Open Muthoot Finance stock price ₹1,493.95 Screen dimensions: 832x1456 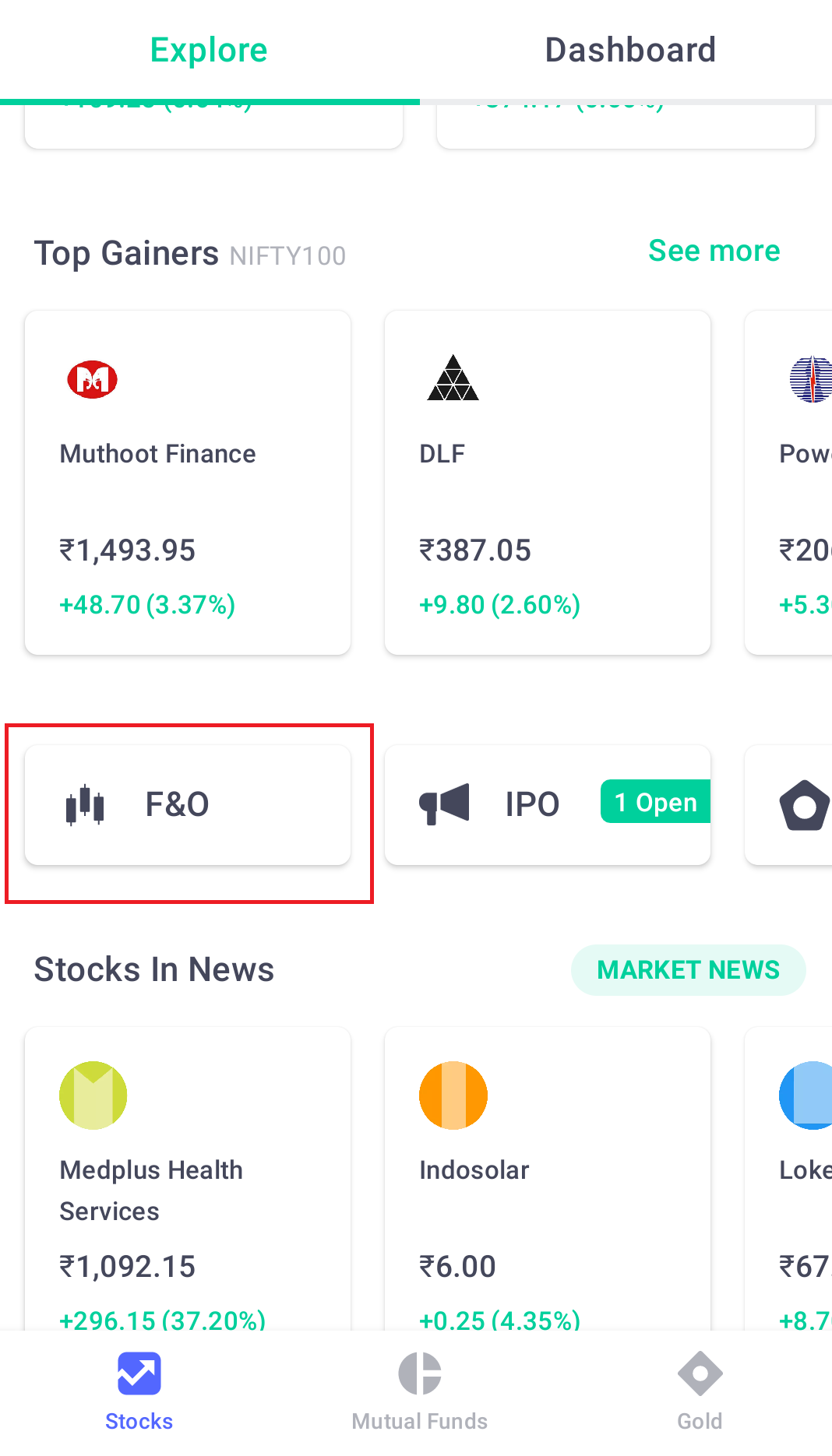pyautogui.click(x=188, y=483)
